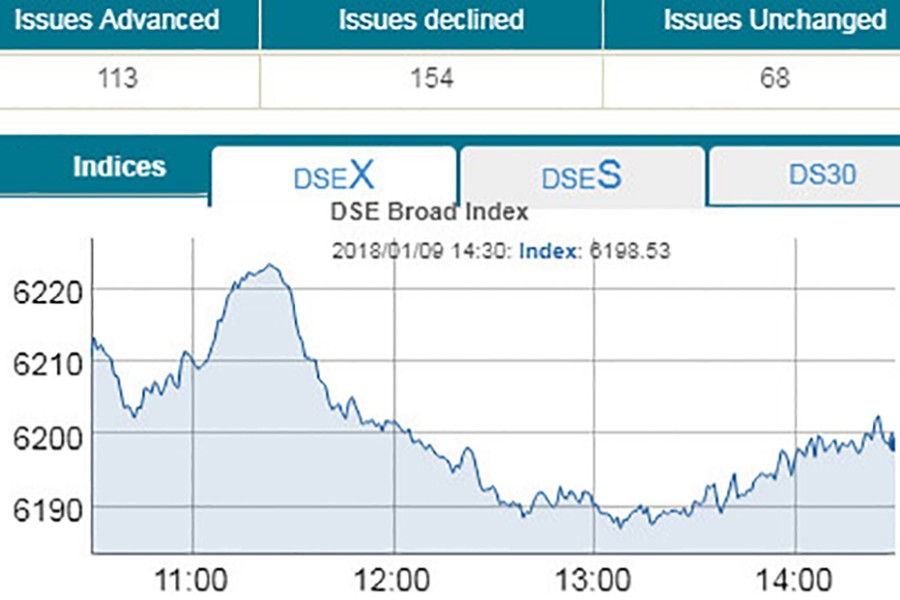The height and width of the screenshot is (600, 900).
Task: Click the 6198.53 index value readout
Action: tap(628, 251)
